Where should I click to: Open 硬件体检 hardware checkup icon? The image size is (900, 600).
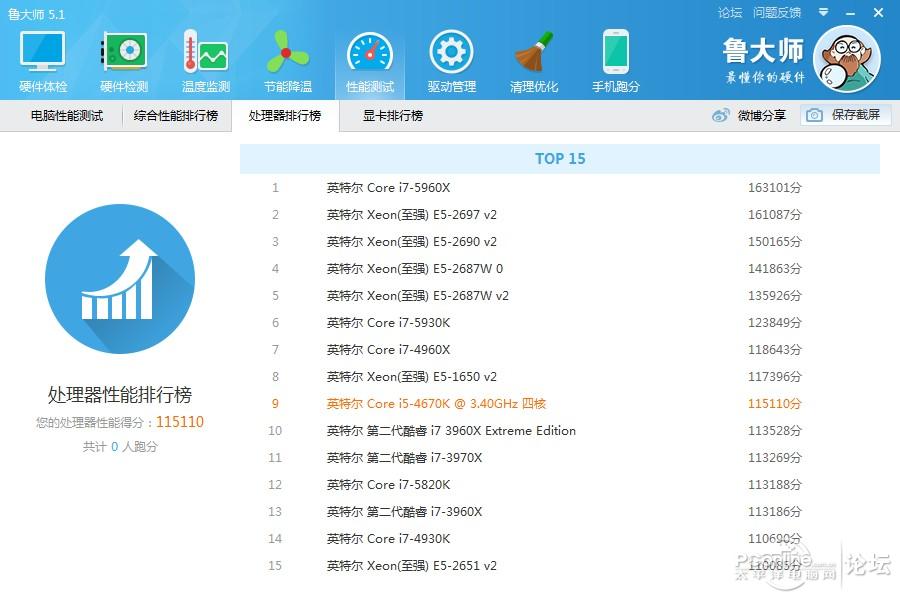pos(42,52)
